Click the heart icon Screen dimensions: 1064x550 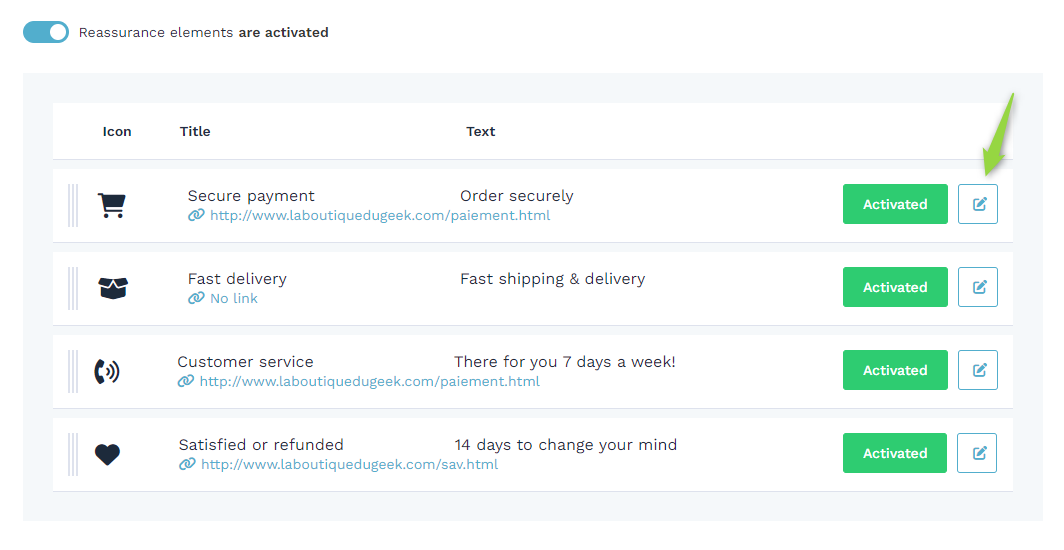click(x=107, y=454)
